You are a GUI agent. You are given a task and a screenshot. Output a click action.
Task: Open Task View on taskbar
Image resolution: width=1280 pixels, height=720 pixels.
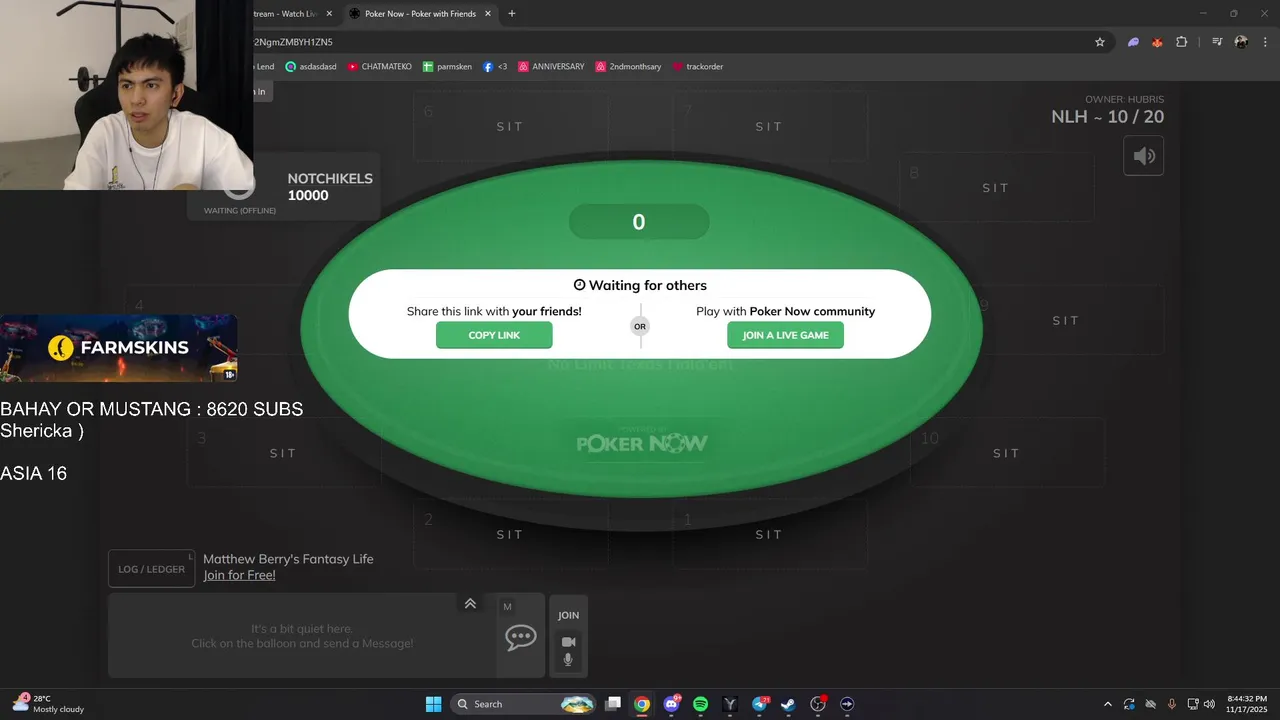(x=613, y=704)
